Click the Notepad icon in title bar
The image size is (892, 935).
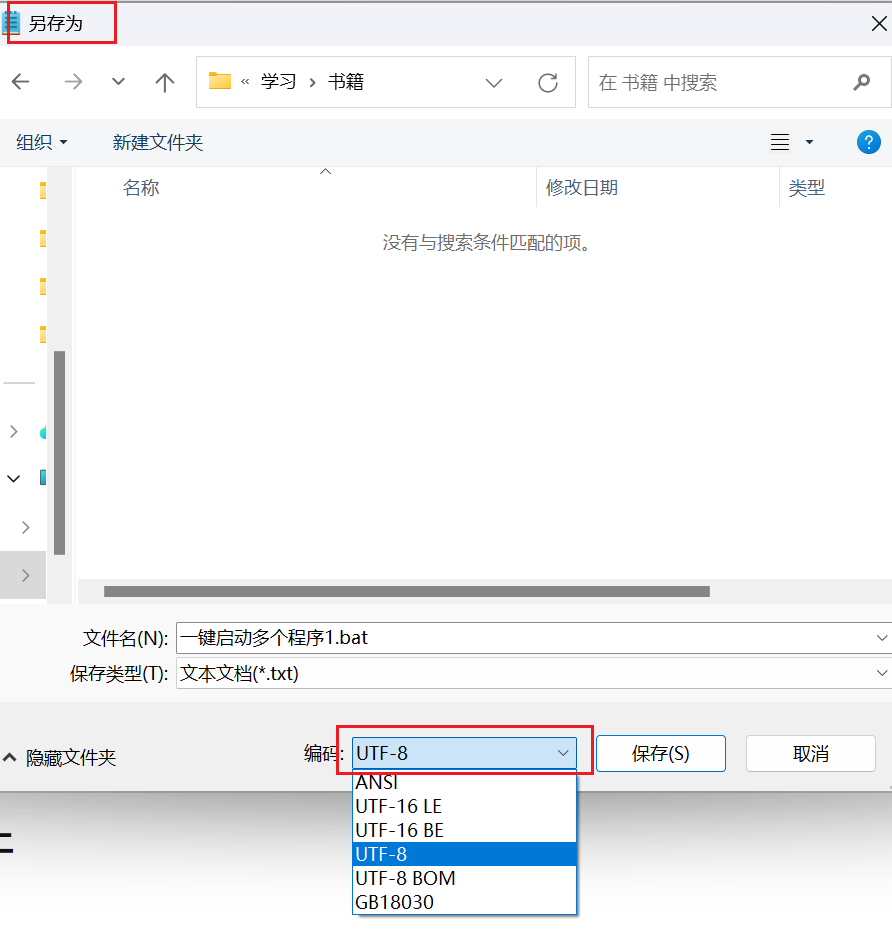coord(11,23)
